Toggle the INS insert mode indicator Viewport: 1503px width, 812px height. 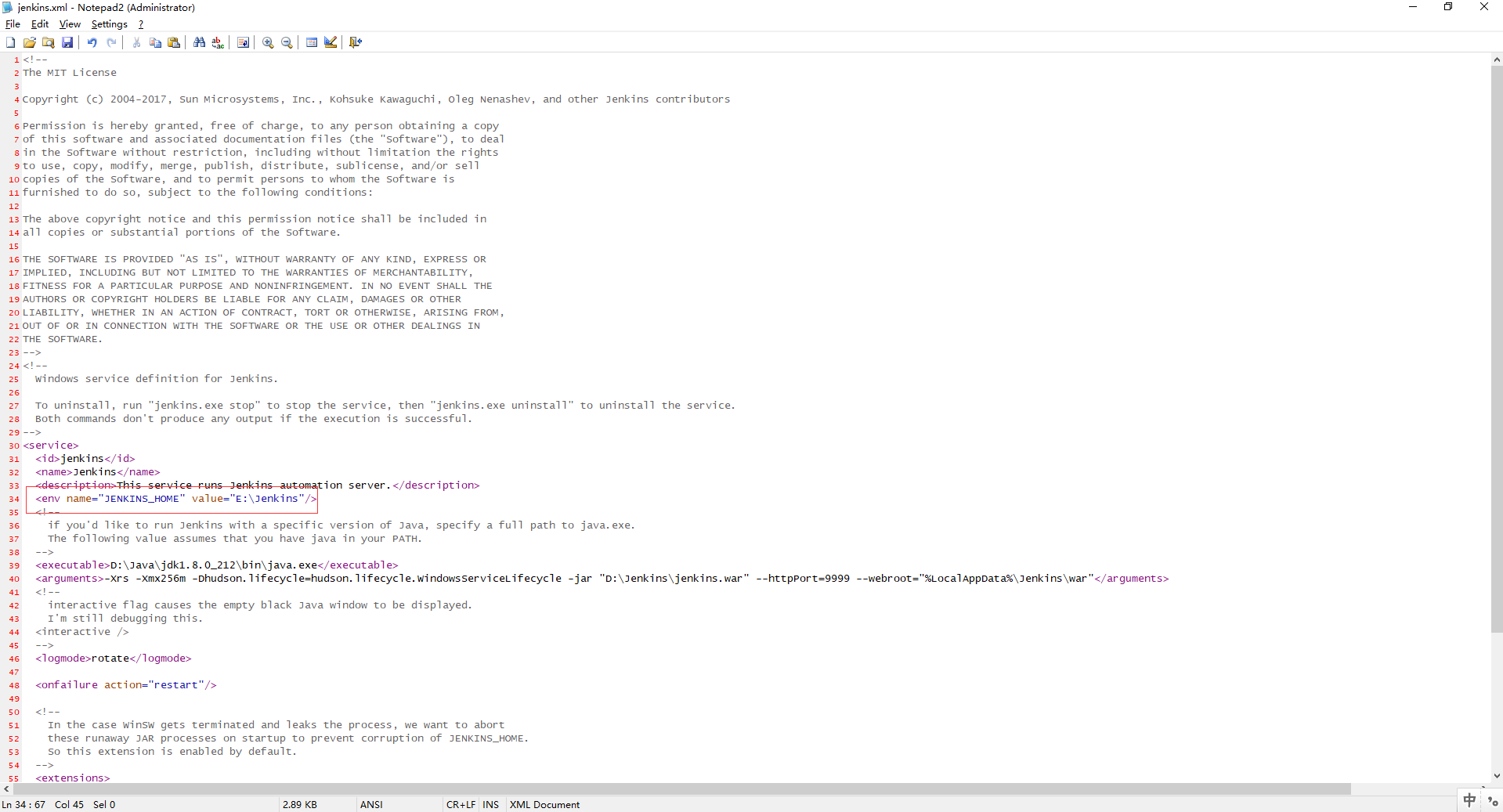point(491,805)
